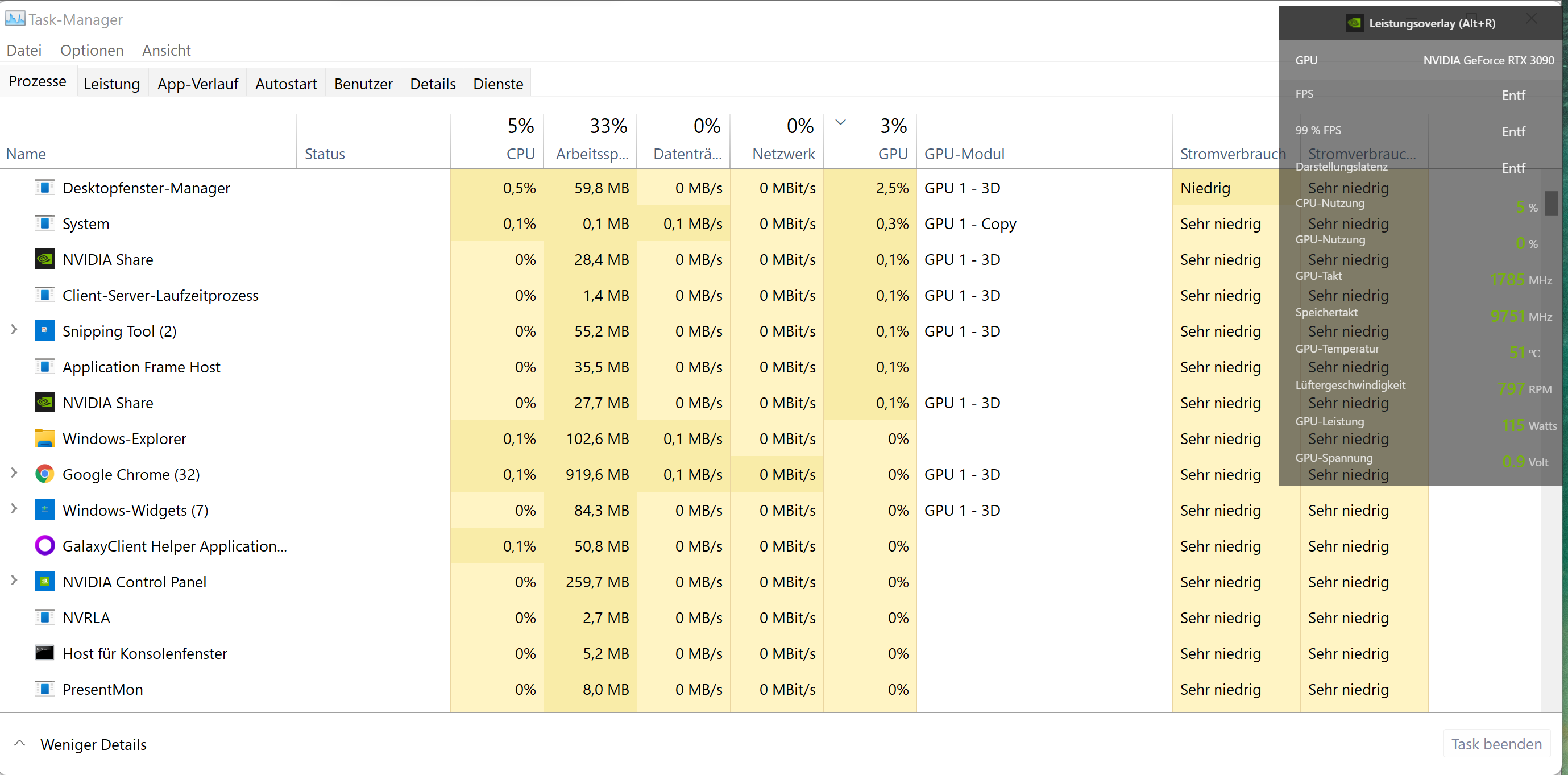Click the NVIDIA Control Panel icon

(x=44, y=582)
